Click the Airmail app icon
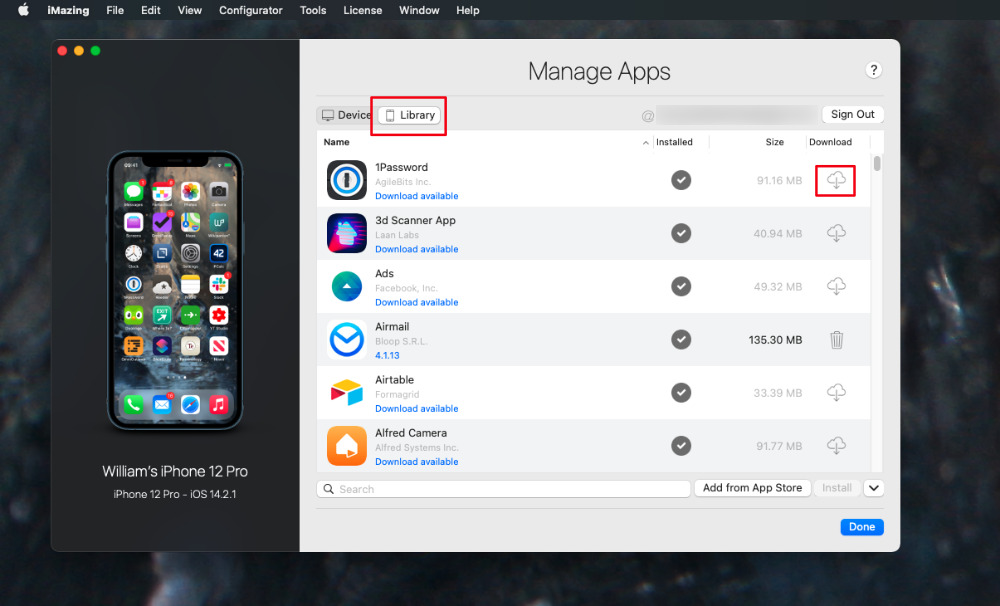Screen dimensions: 1000x606 pyautogui.click(x=347, y=339)
